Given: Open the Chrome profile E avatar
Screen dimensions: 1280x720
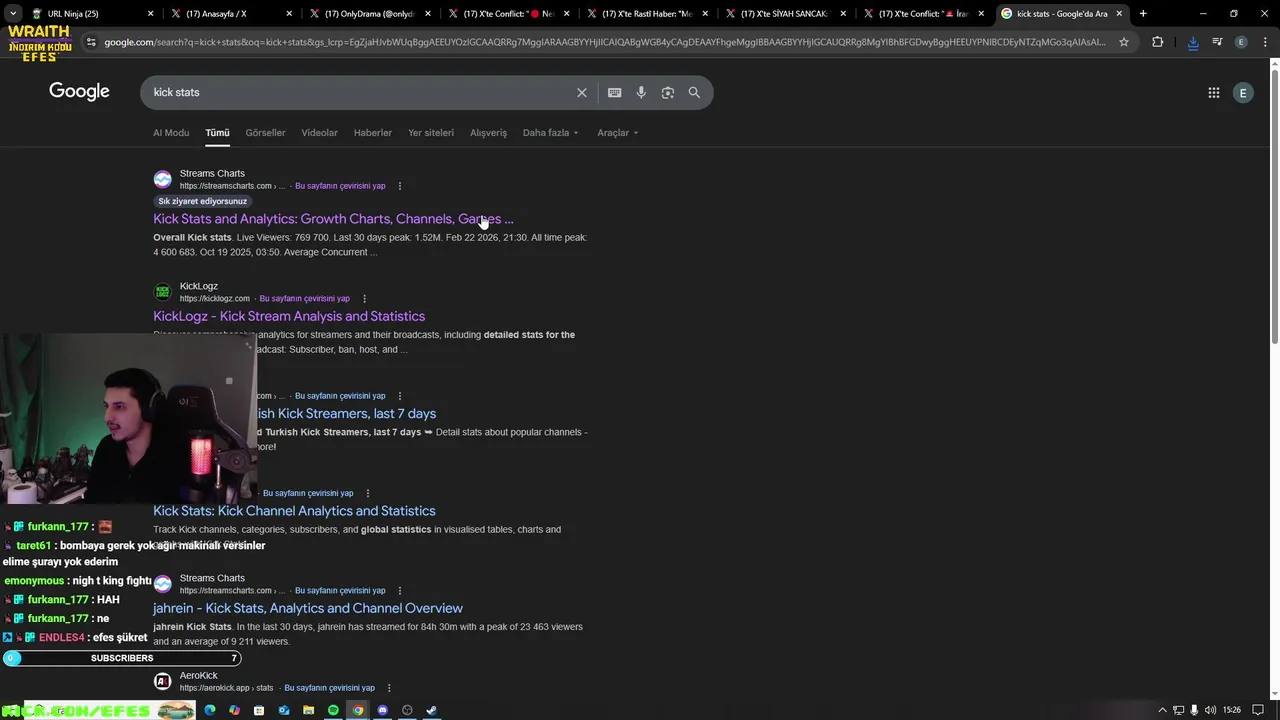Looking at the screenshot, I should pyautogui.click(x=1241, y=42).
